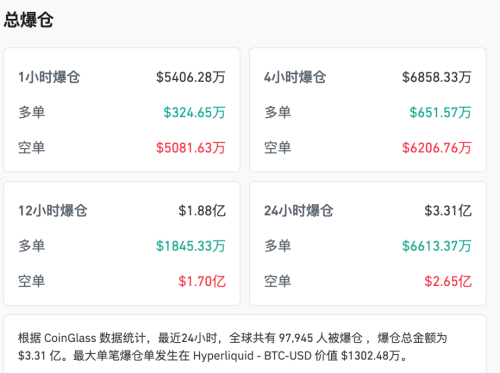Select the 24小时爆仓 label
500x373 pixels.
tap(299, 211)
